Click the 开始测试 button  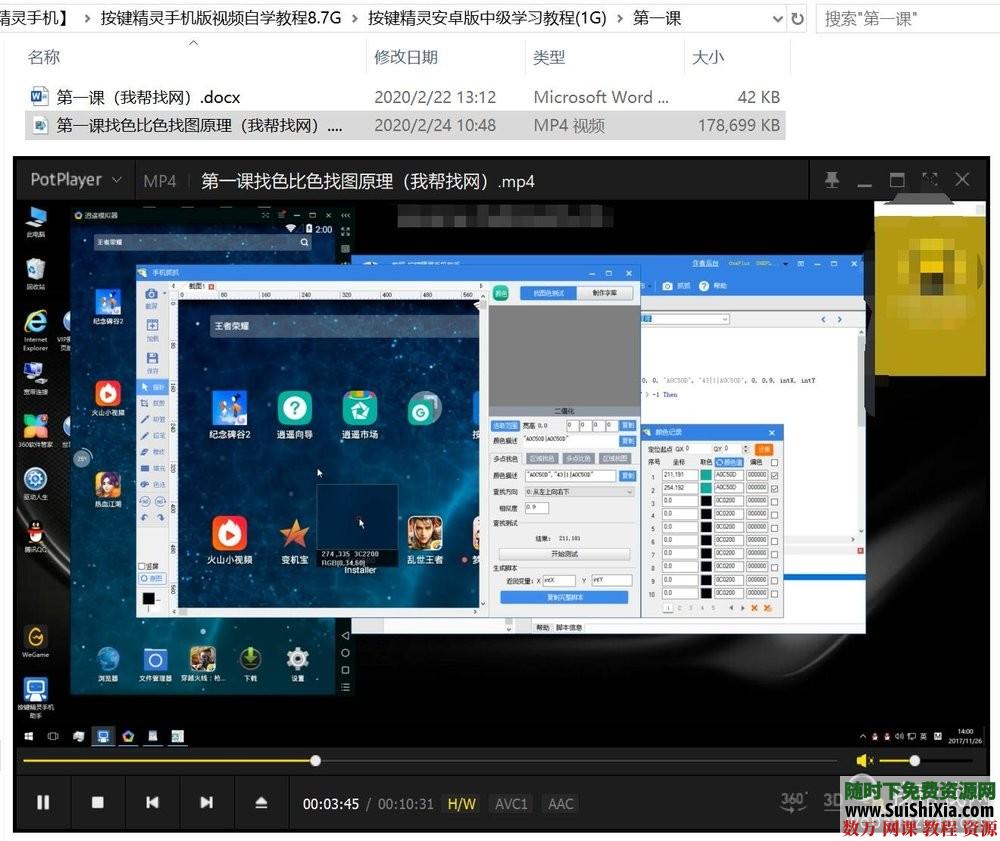565,554
